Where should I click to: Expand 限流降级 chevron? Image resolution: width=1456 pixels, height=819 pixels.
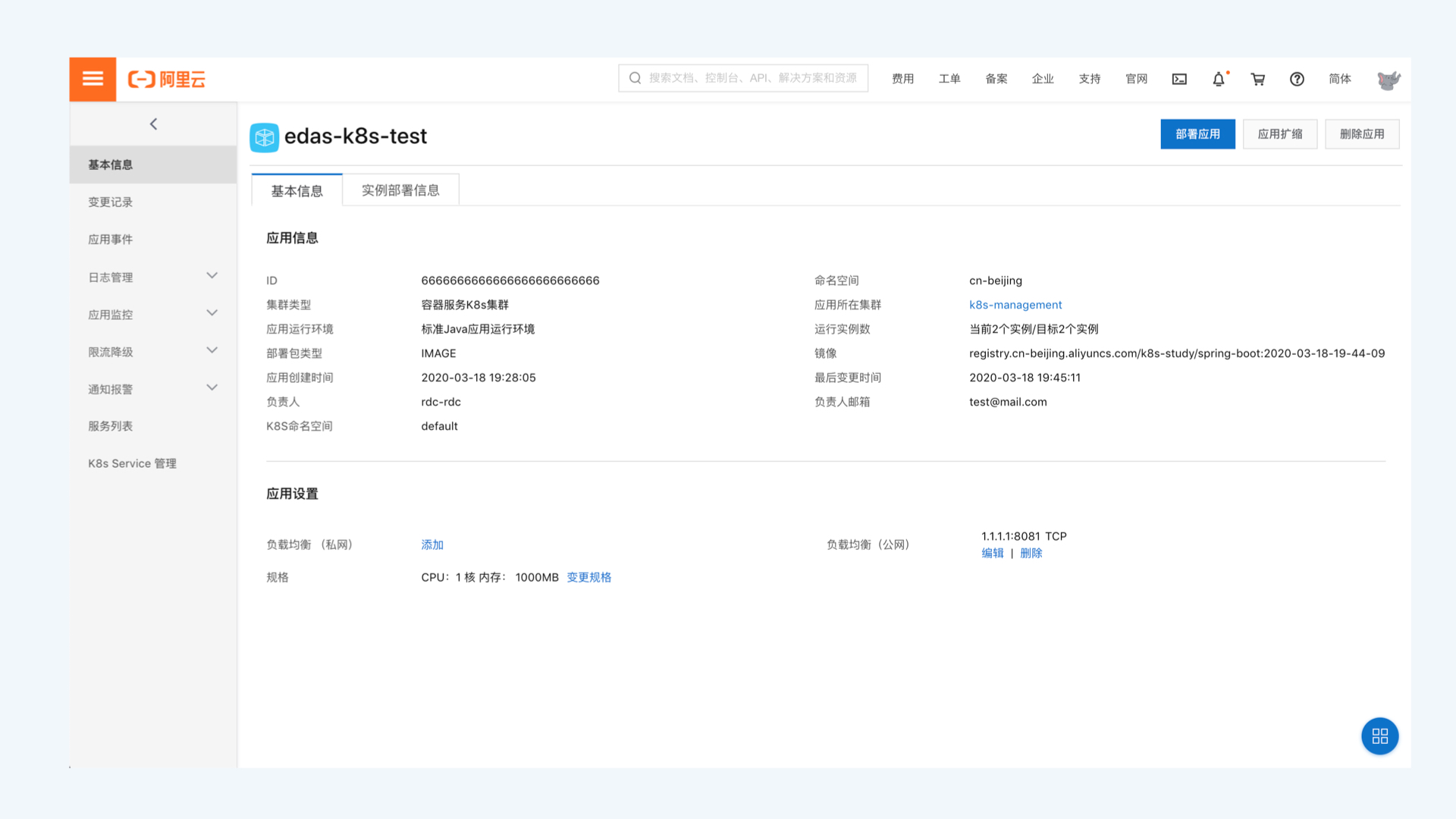(x=212, y=350)
